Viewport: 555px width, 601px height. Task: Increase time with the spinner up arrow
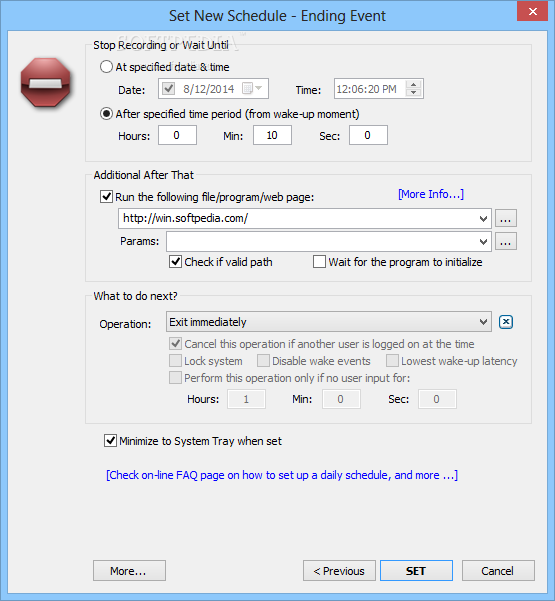pyautogui.click(x=414, y=85)
